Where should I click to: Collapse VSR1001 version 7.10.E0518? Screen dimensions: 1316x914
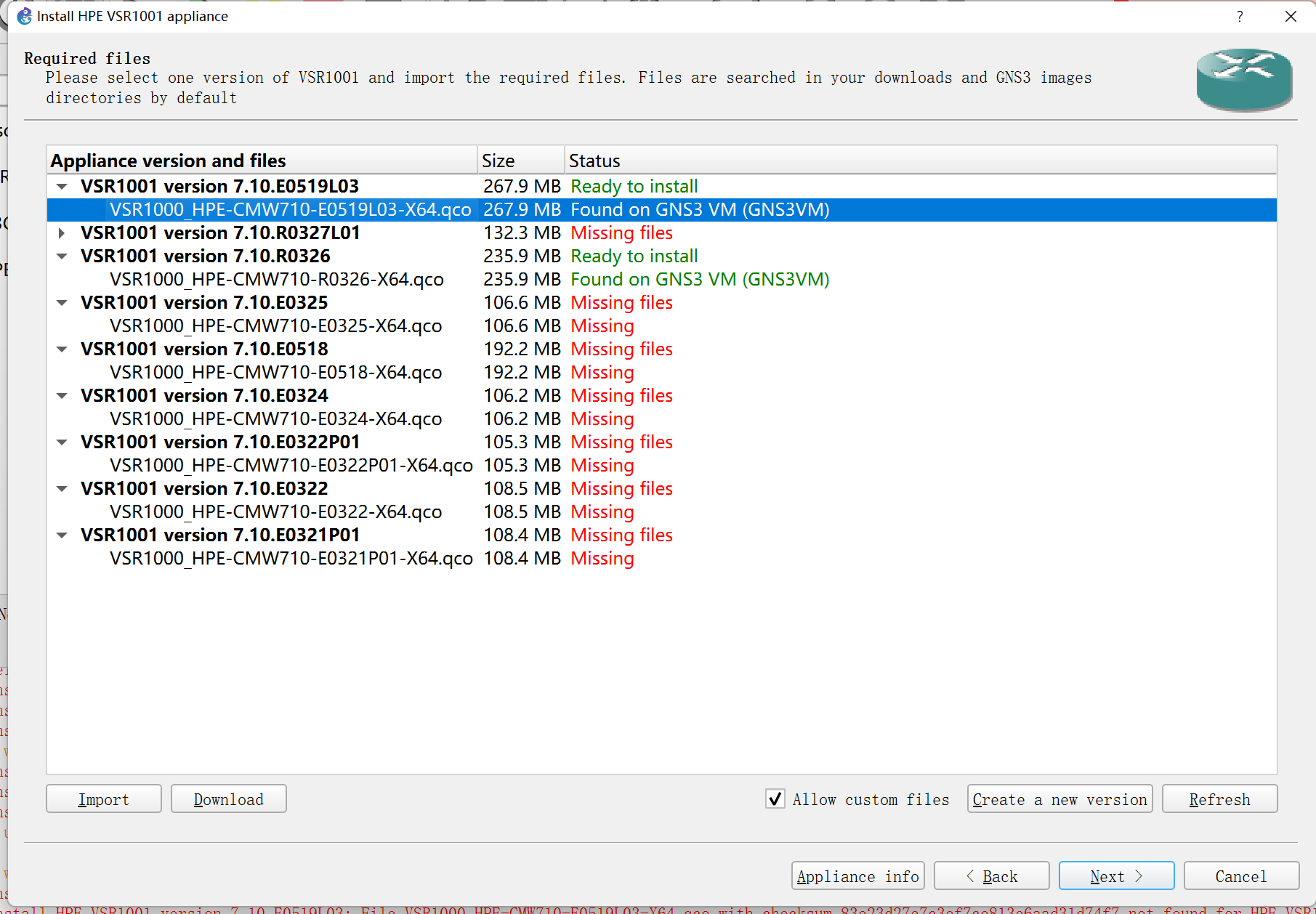[x=62, y=349]
